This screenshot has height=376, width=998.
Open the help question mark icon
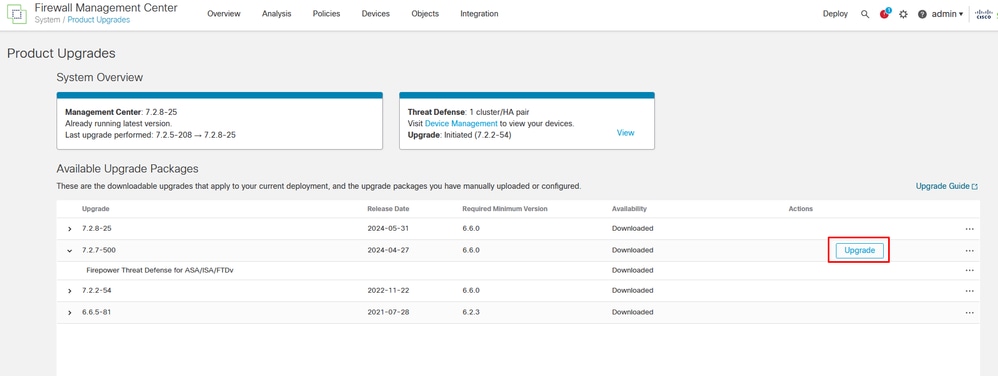922,14
